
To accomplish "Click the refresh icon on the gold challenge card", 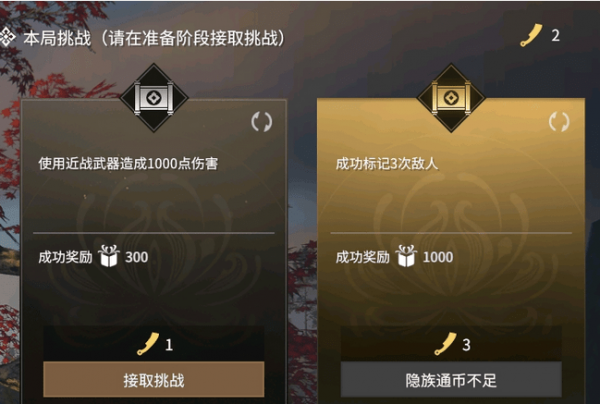I will pyautogui.click(x=559, y=122).
